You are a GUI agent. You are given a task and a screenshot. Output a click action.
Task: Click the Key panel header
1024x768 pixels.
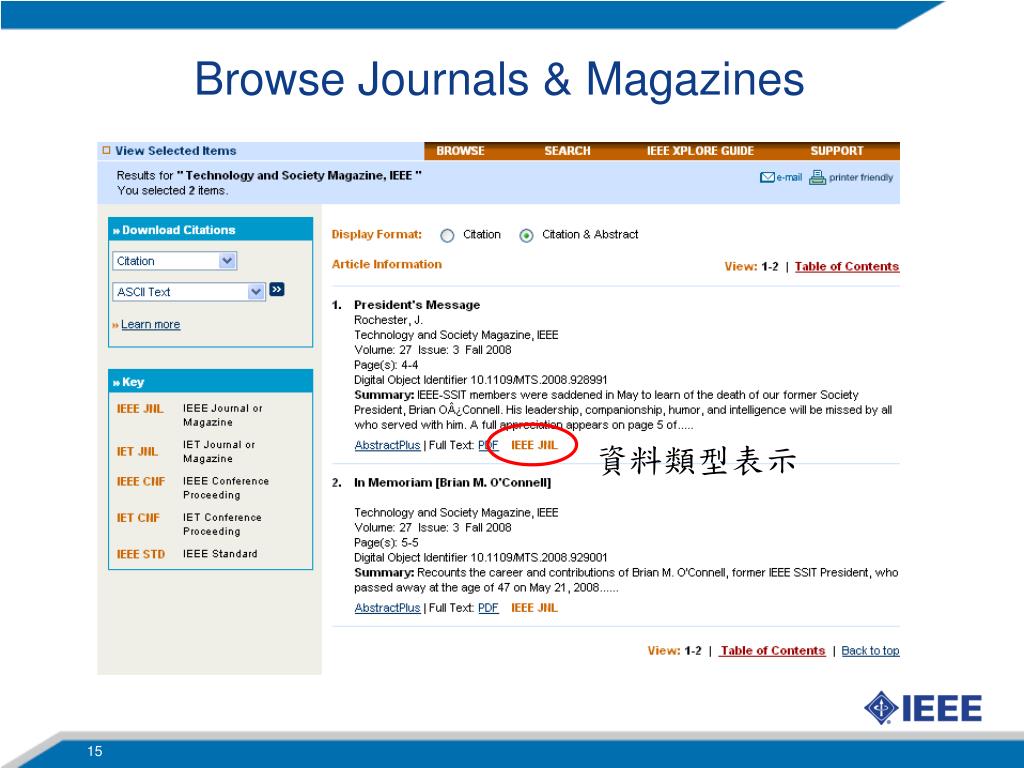pyautogui.click(x=210, y=381)
